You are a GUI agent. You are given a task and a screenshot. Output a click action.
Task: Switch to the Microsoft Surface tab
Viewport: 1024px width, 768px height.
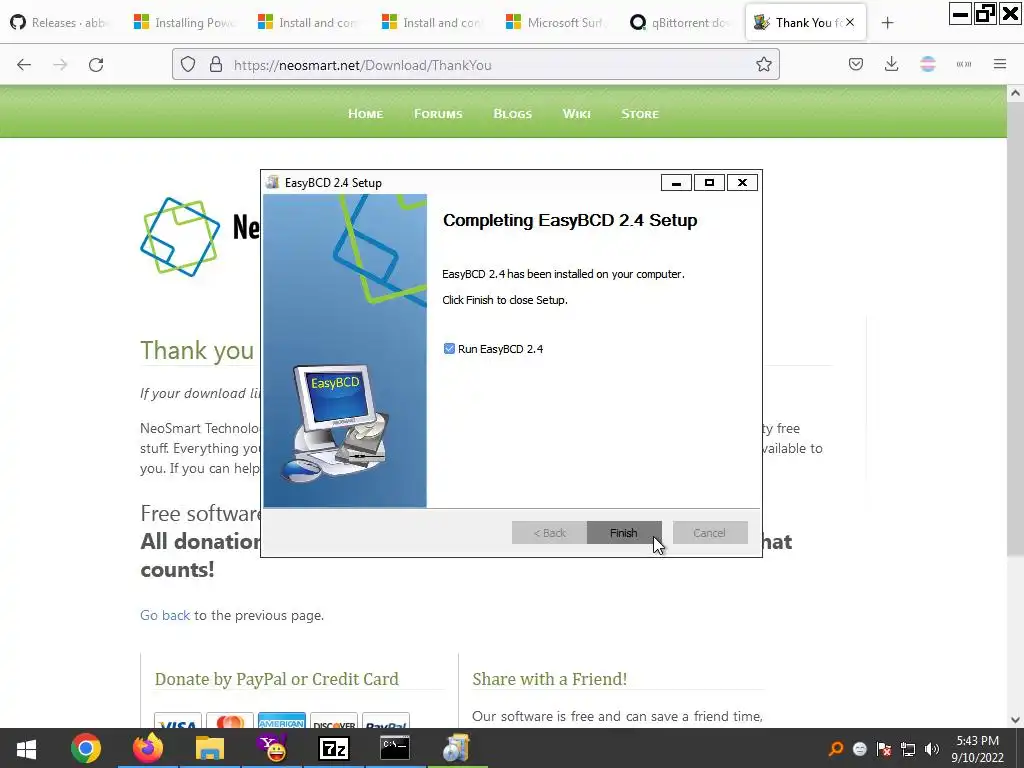click(556, 23)
